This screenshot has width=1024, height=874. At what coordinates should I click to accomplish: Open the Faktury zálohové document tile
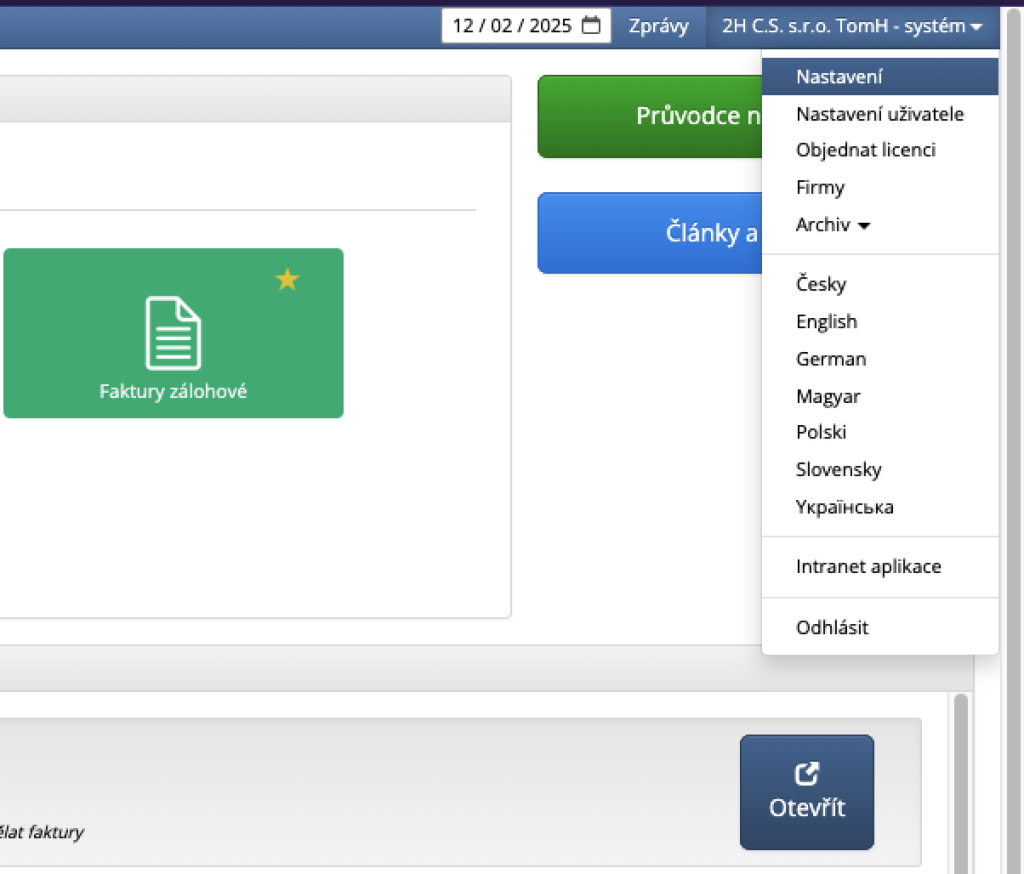pyautogui.click(x=173, y=334)
